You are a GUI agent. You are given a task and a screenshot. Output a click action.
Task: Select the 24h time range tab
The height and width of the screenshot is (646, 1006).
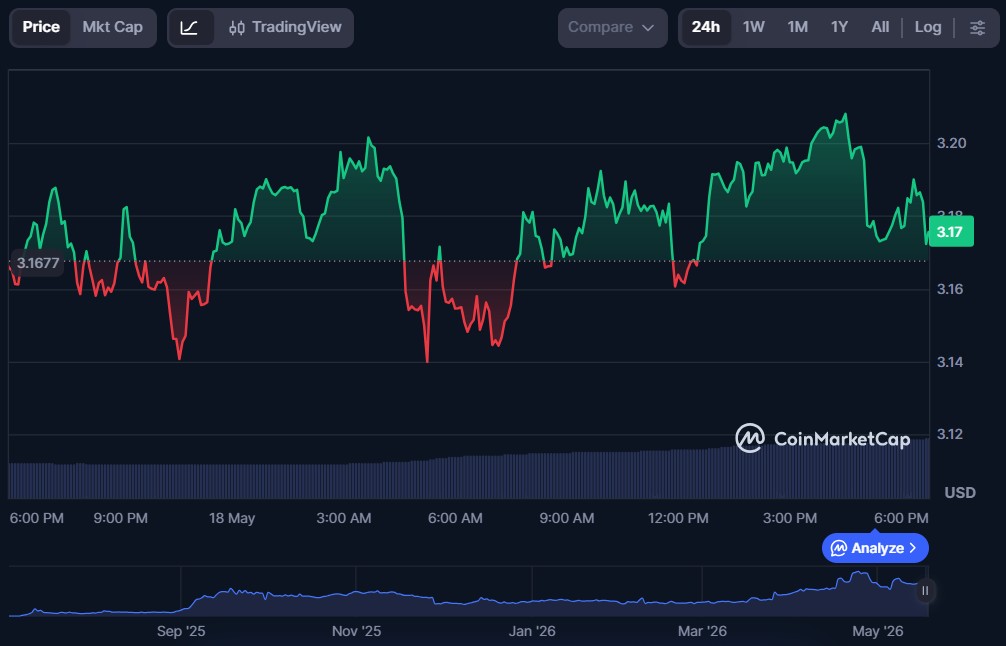click(x=706, y=27)
